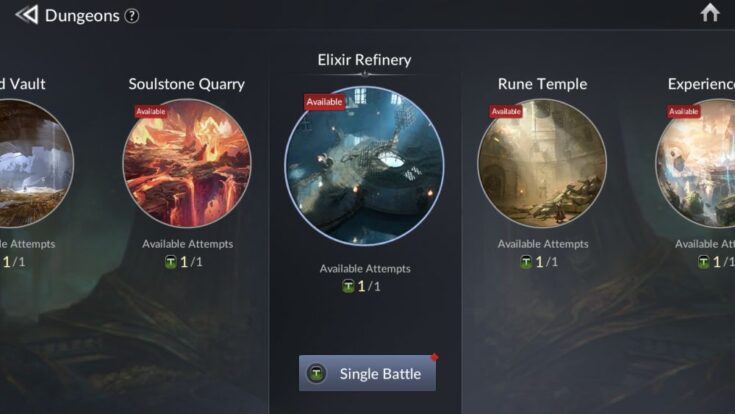Viewport: 735px width, 414px height.
Task: Click the ticket icon under Elixir Refinery
Action: tap(348, 286)
